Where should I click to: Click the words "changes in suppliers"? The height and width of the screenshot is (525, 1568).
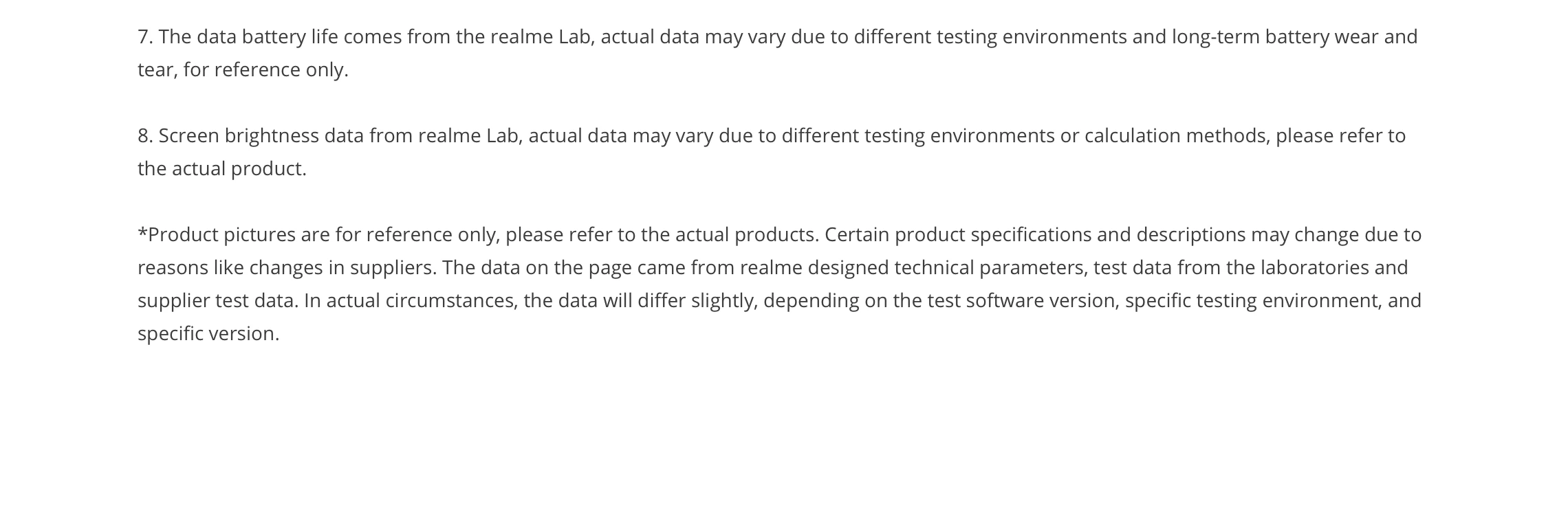coord(343,267)
